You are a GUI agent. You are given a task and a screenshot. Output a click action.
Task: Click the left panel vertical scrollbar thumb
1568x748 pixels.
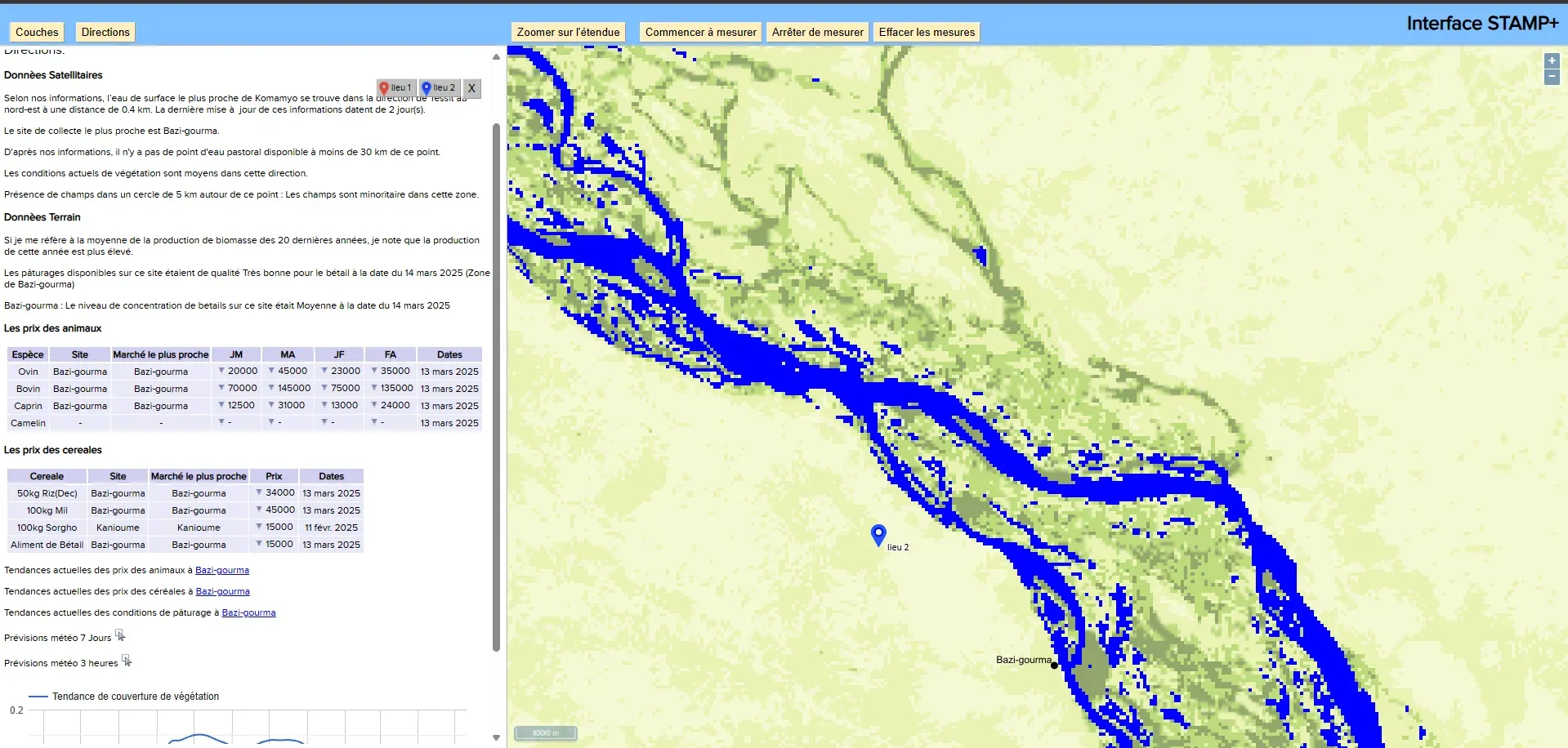pyautogui.click(x=496, y=387)
